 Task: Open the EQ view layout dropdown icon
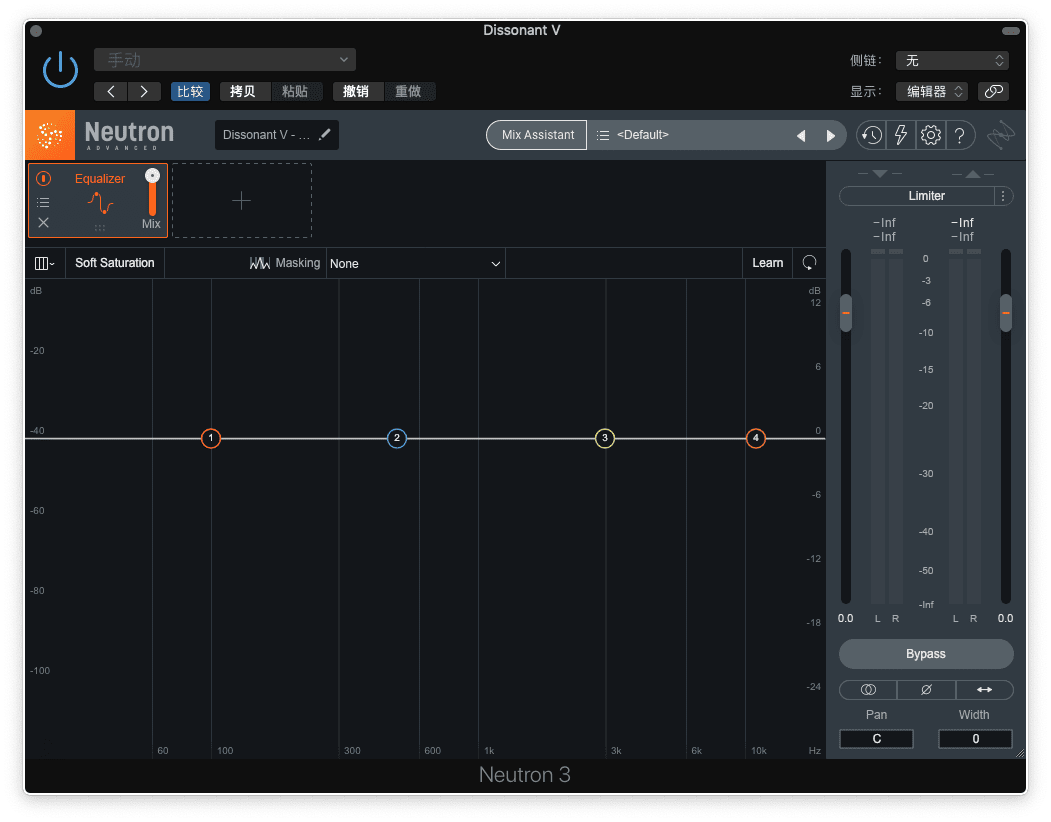[x=44, y=263]
